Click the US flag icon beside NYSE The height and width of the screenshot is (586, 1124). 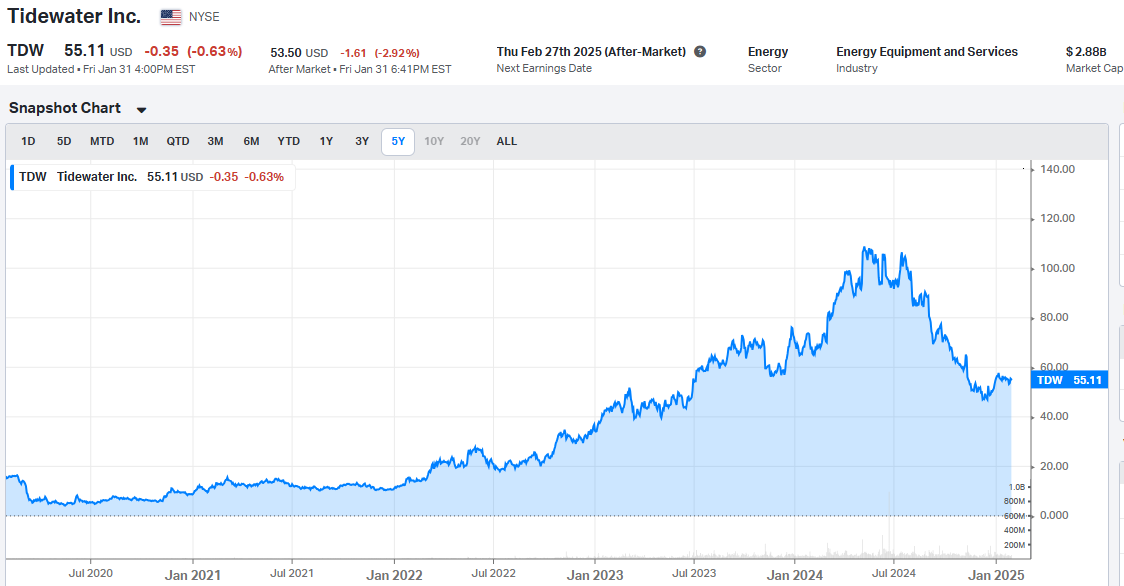(x=171, y=17)
